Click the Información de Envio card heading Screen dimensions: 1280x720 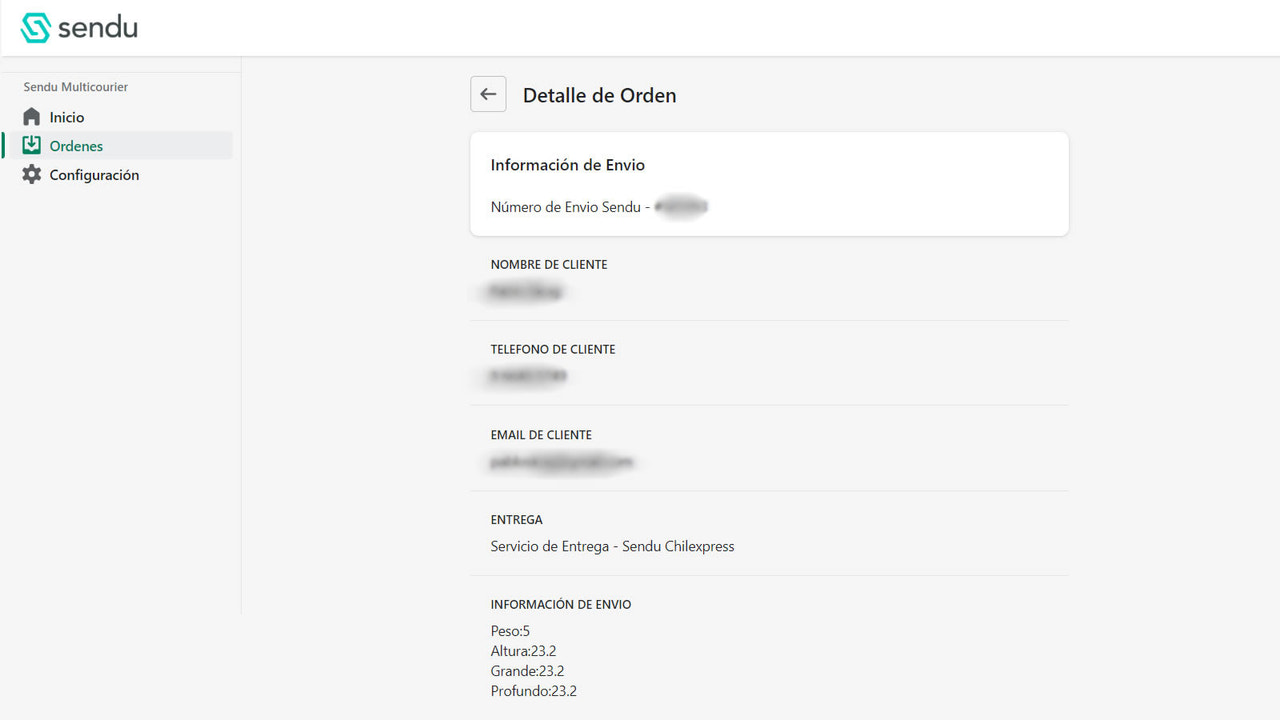click(568, 165)
